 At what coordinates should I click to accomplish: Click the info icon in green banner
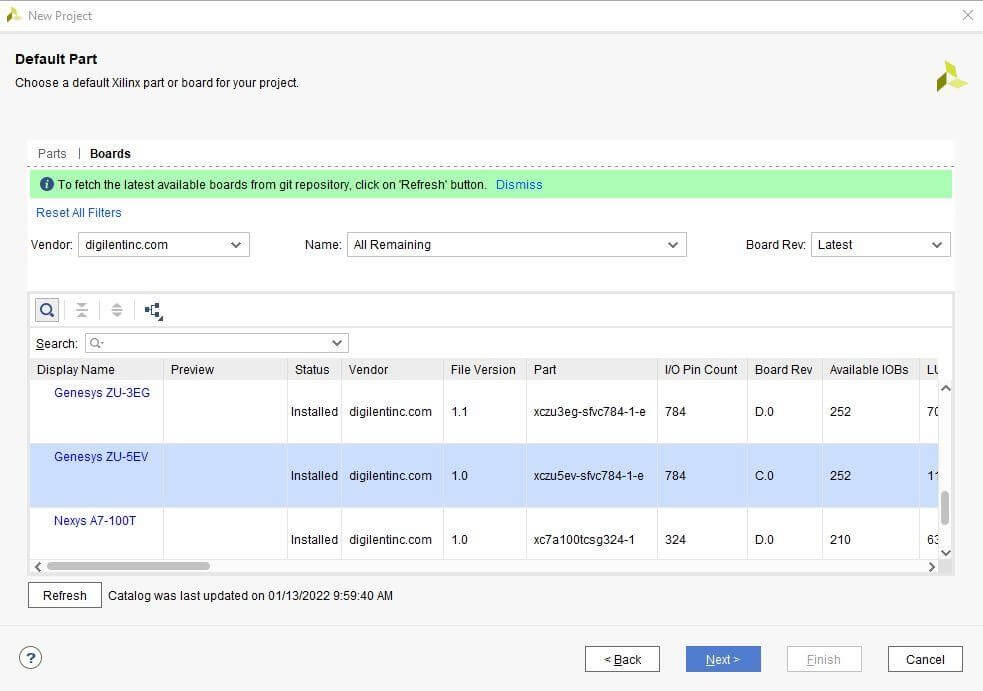point(46,185)
